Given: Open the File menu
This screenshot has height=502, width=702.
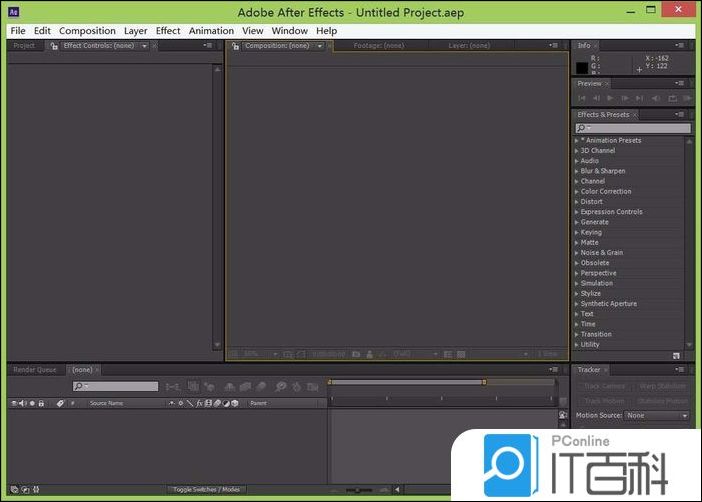Looking at the screenshot, I should click(18, 31).
